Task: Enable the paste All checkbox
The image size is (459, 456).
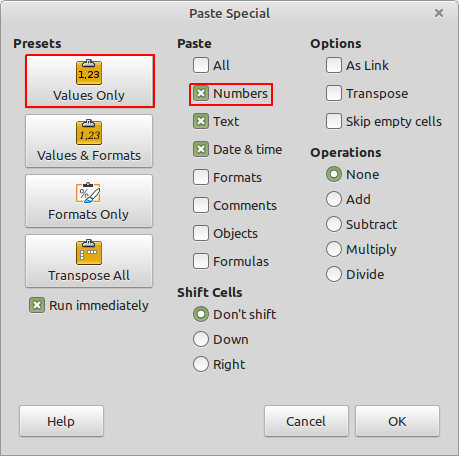Action: point(201,65)
